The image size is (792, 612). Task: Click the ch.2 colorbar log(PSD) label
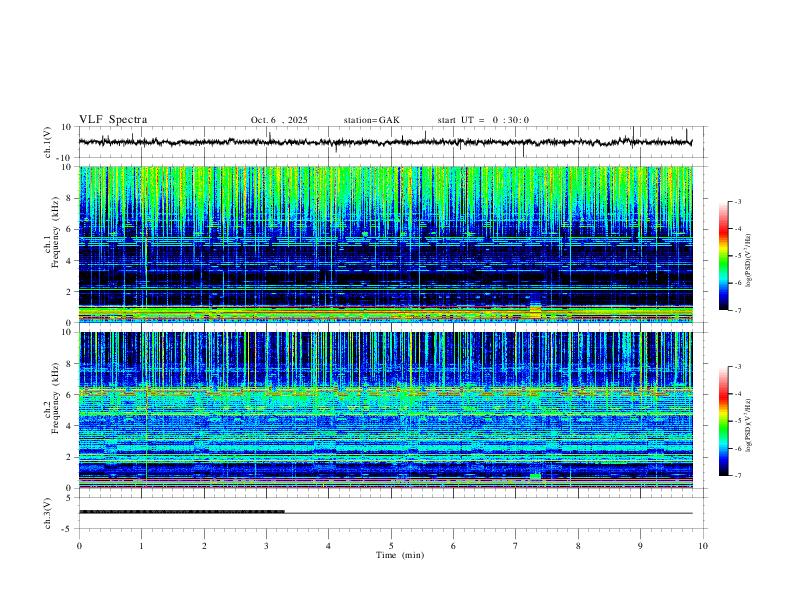click(749, 426)
